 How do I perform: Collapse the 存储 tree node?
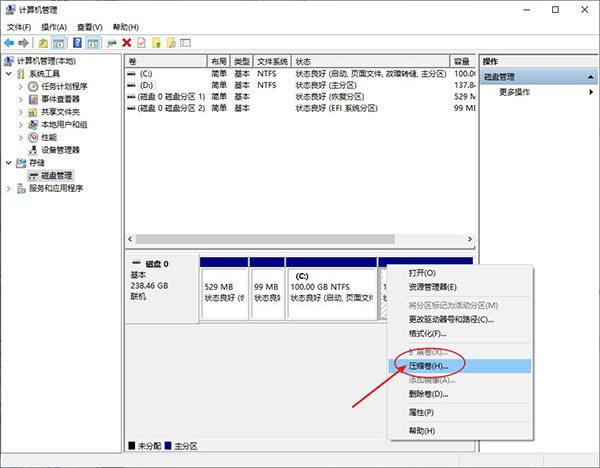[9, 163]
